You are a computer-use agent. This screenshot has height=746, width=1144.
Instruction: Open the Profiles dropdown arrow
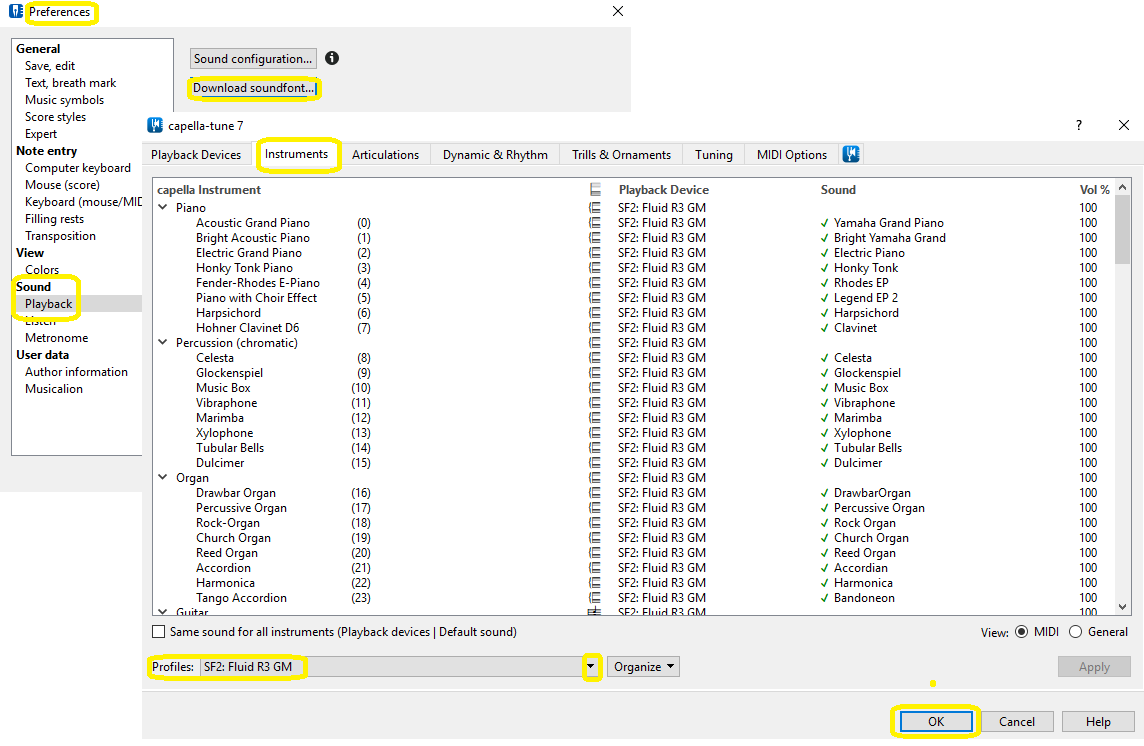(x=591, y=666)
